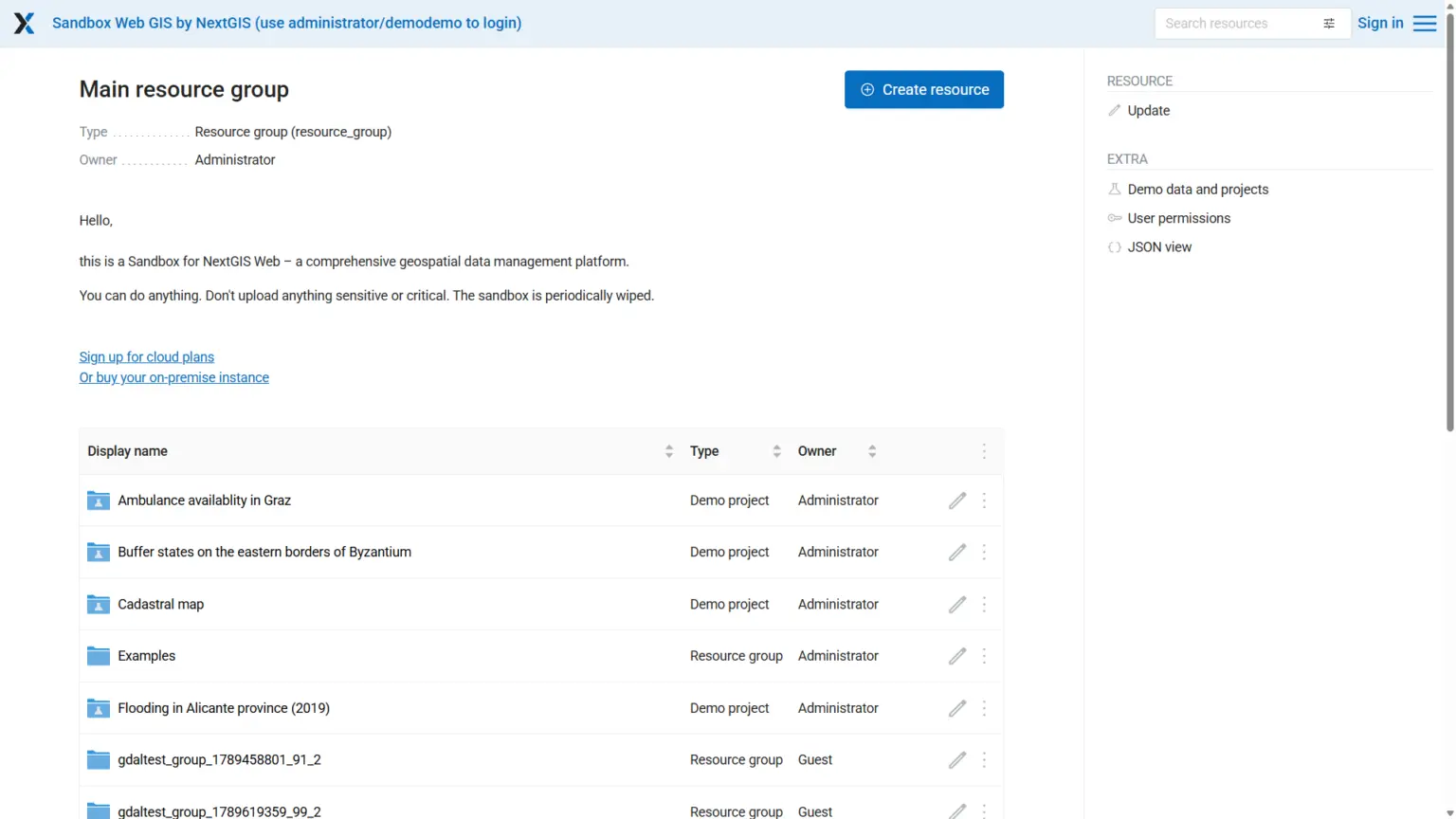
Task: Click the Search resources input field
Action: pos(1238,24)
